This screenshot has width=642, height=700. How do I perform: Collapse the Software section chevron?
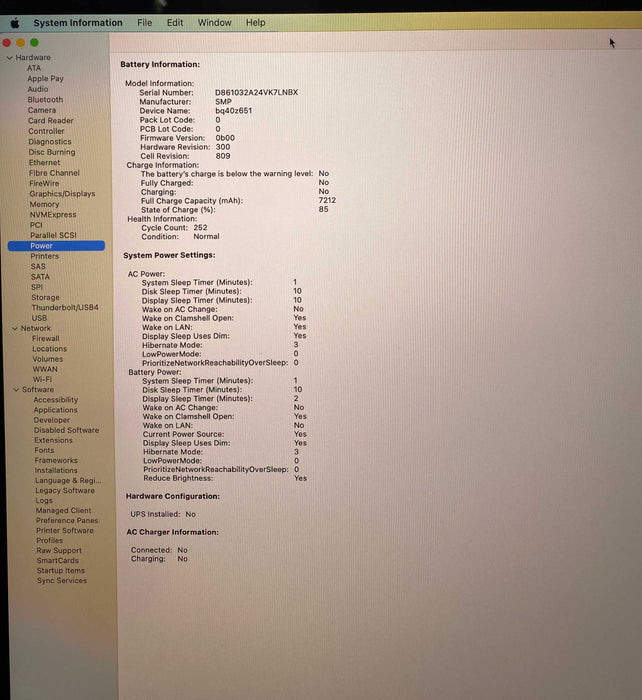(16, 390)
